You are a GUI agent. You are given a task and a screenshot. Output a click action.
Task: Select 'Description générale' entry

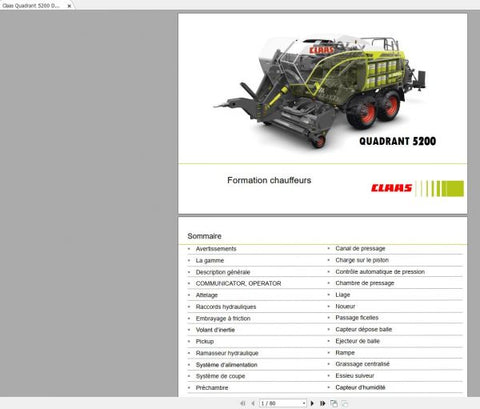(223, 272)
